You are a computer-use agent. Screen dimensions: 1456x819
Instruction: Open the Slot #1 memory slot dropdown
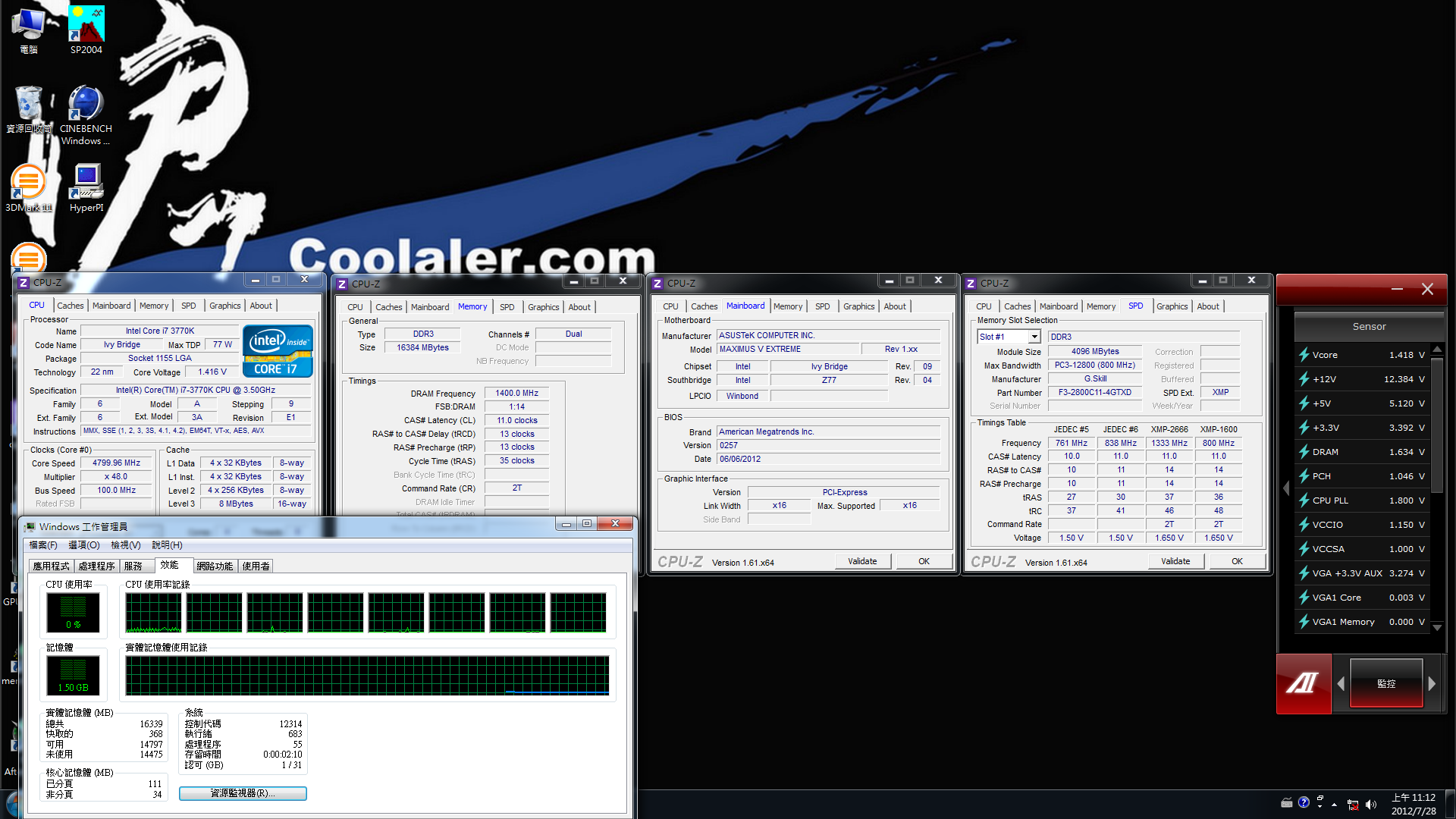click(1034, 337)
